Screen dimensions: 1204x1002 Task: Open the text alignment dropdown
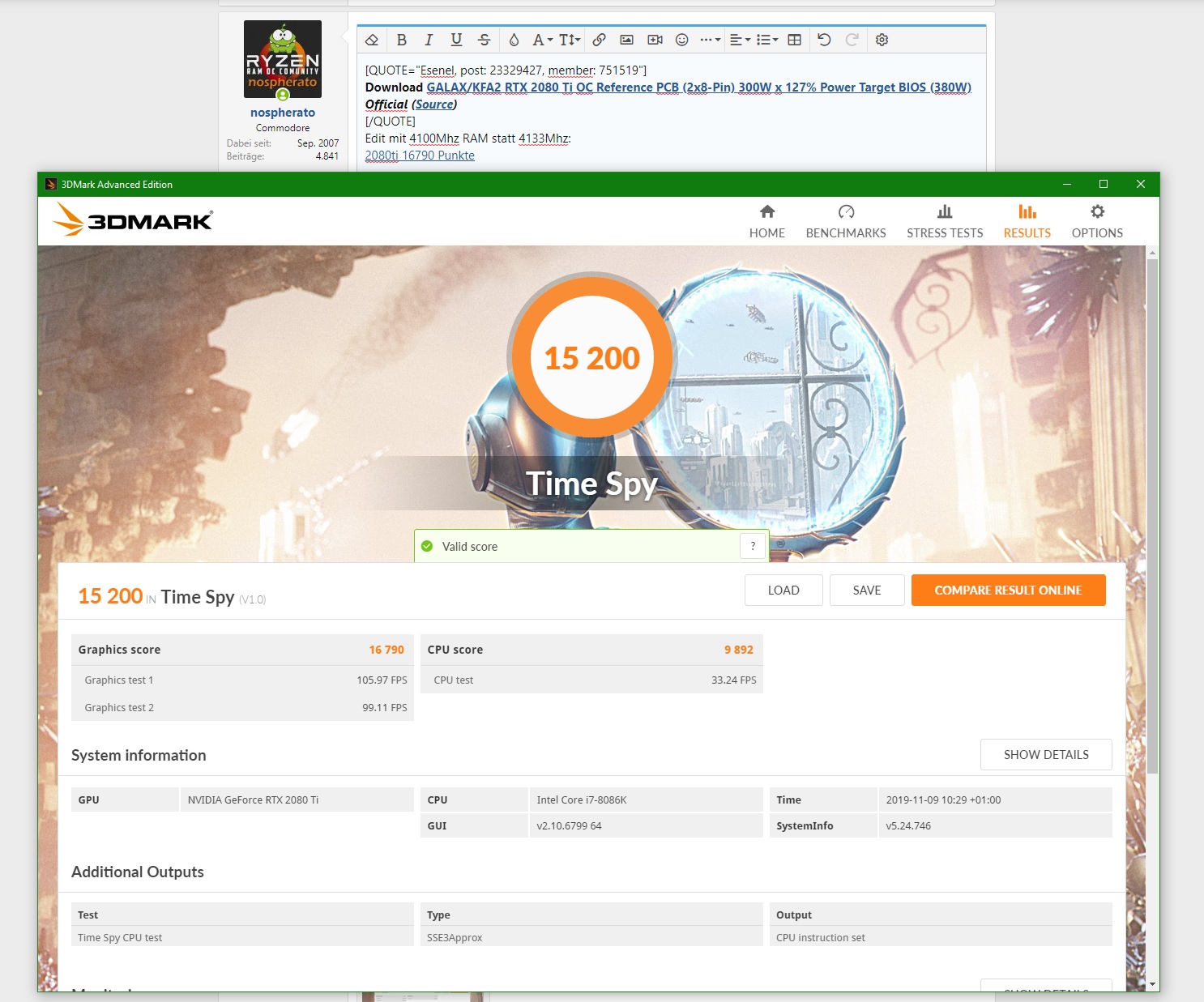click(740, 40)
